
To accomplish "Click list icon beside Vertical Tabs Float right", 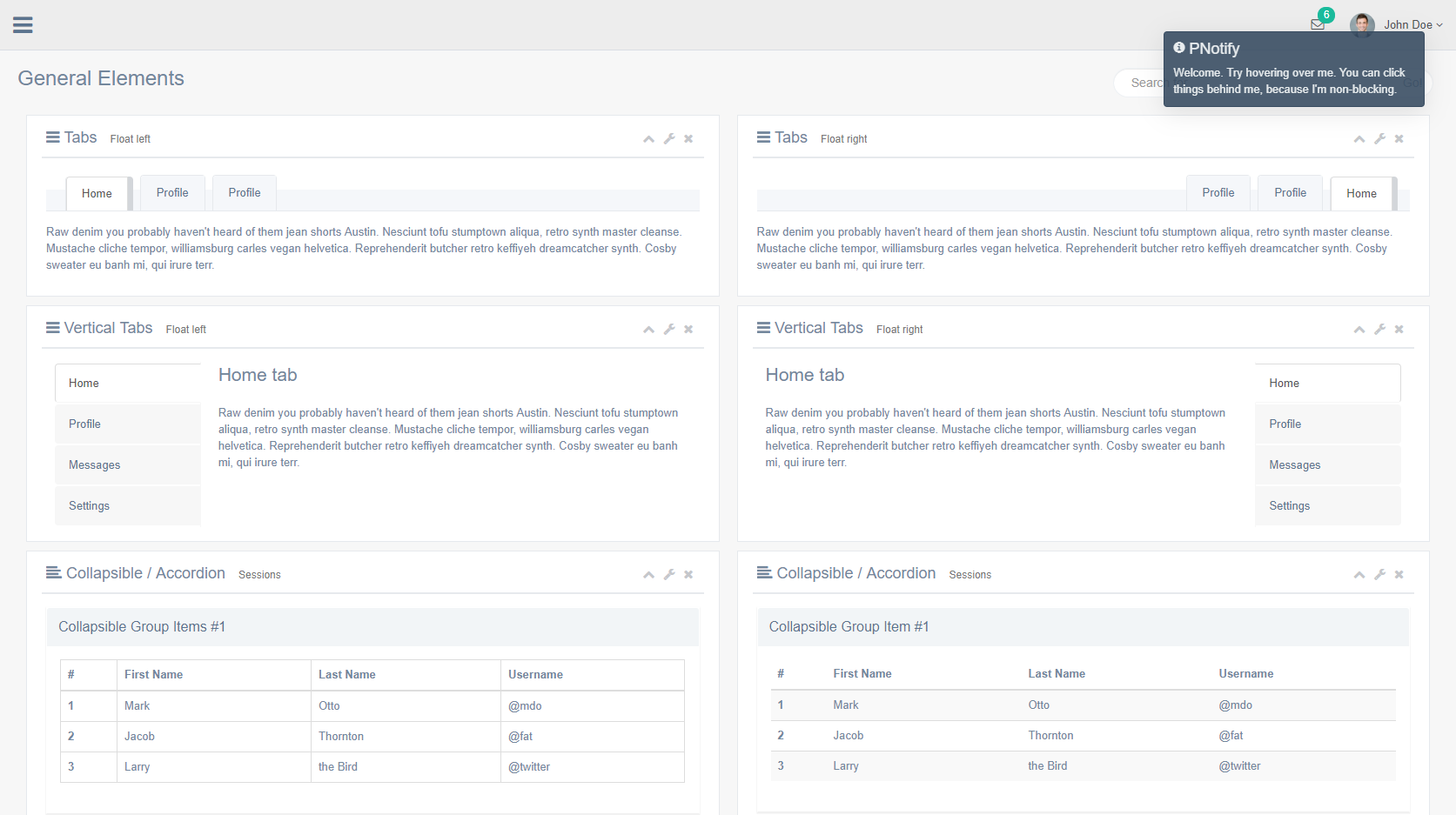I will (763, 328).
